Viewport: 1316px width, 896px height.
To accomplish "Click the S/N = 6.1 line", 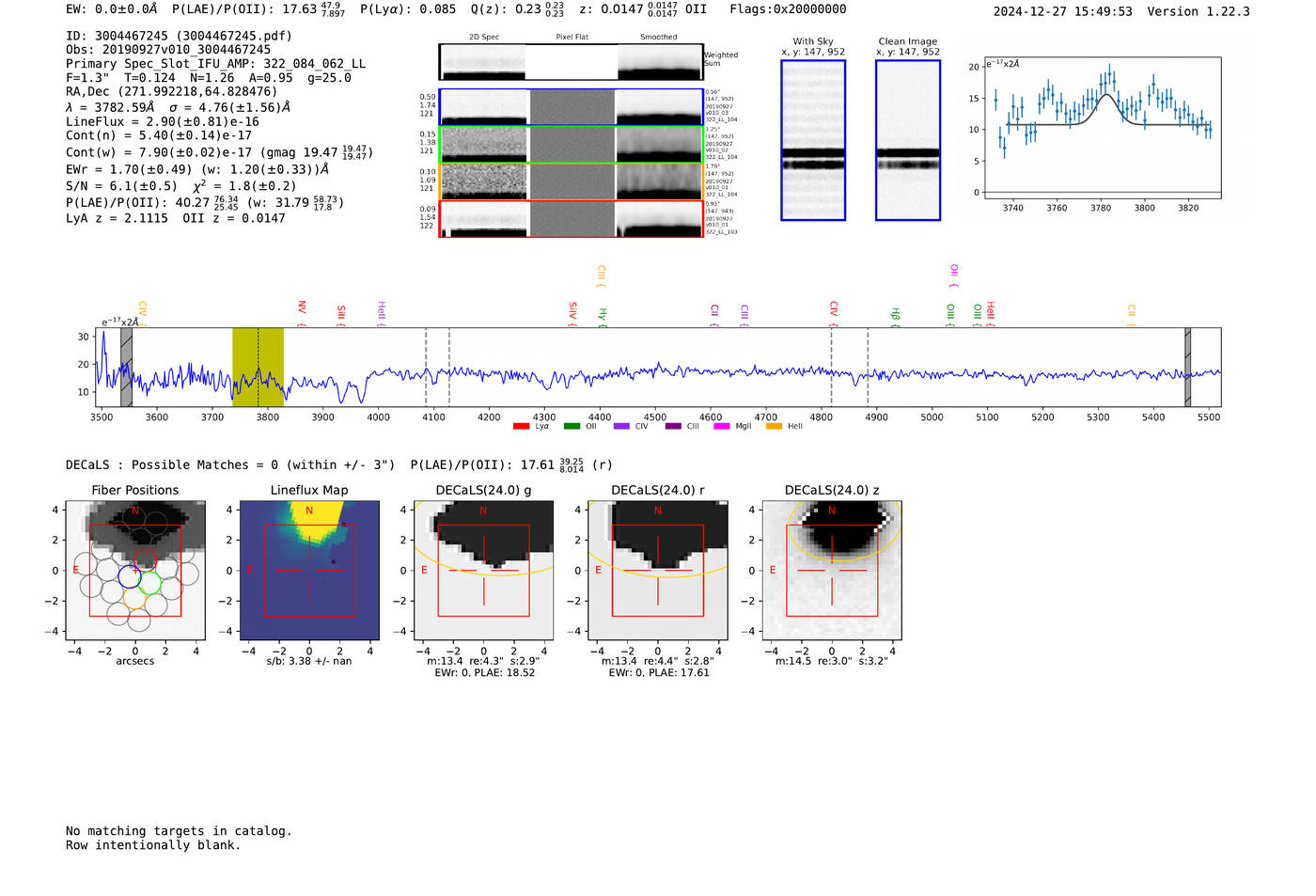I will (180, 186).
